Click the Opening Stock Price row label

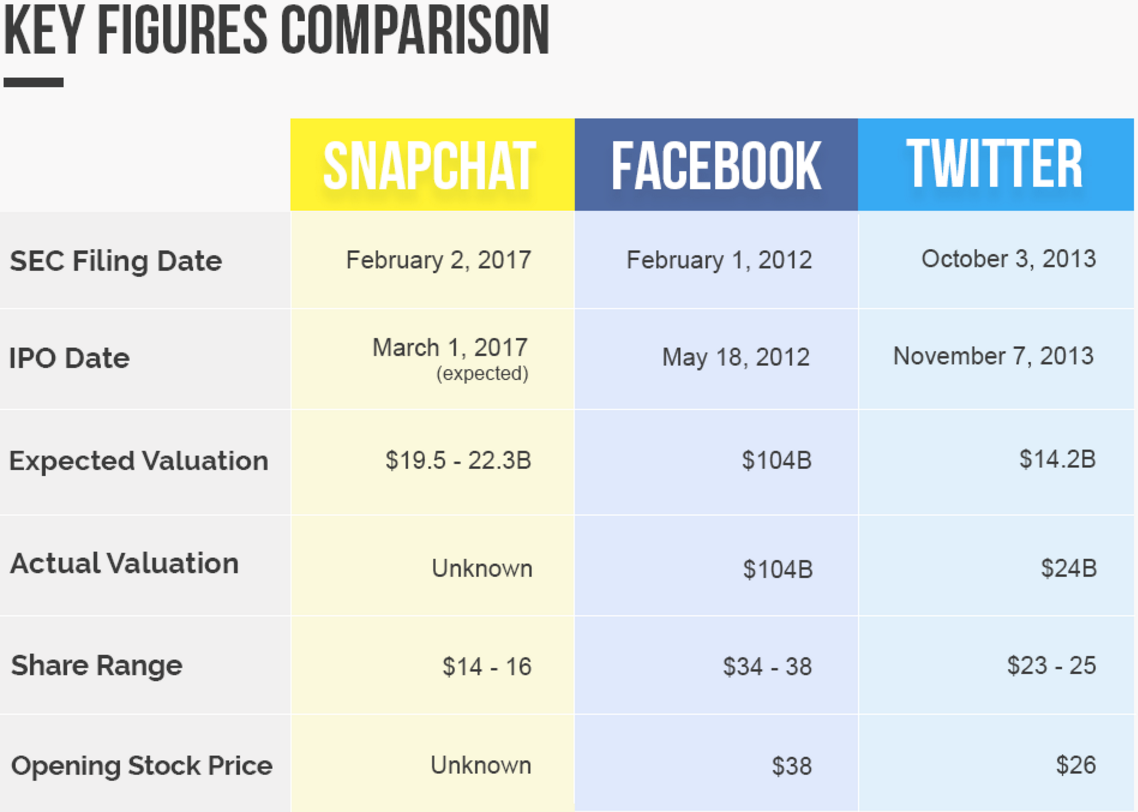point(142,766)
